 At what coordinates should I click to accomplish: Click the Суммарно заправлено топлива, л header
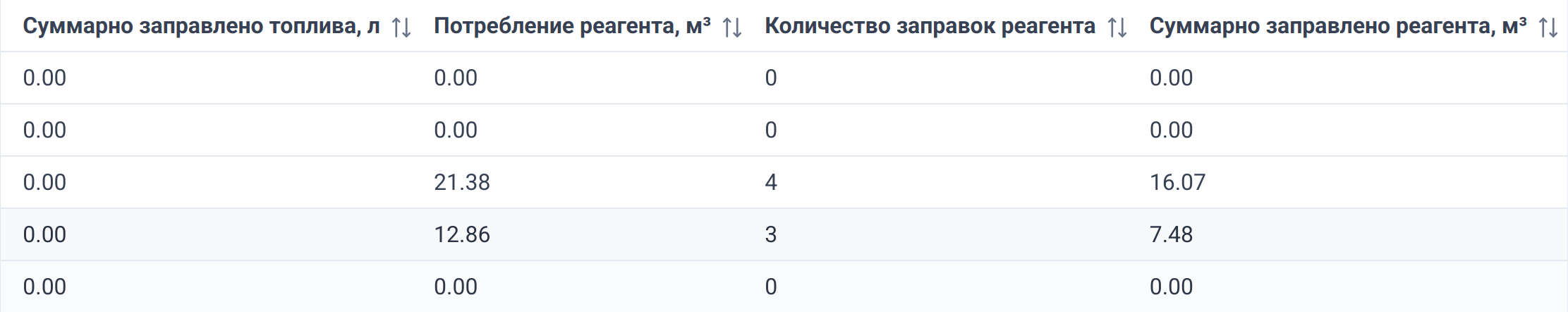pos(202,26)
